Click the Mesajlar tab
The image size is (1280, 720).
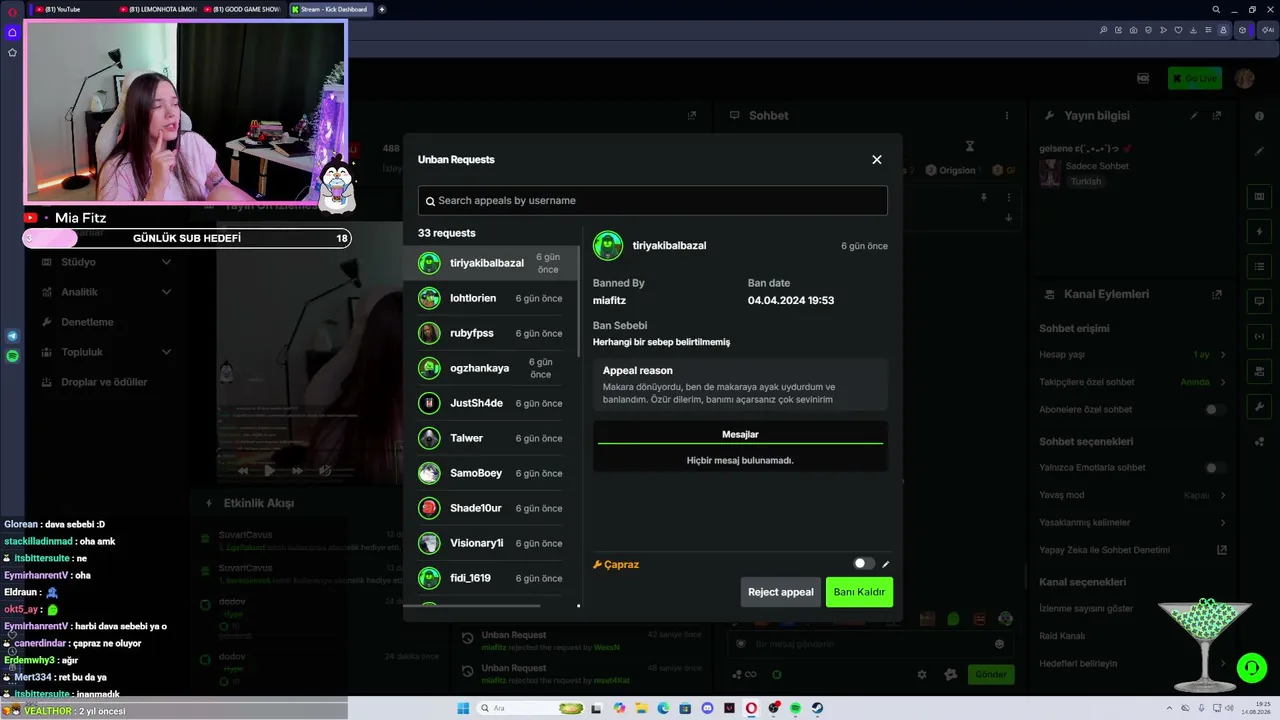point(740,434)
